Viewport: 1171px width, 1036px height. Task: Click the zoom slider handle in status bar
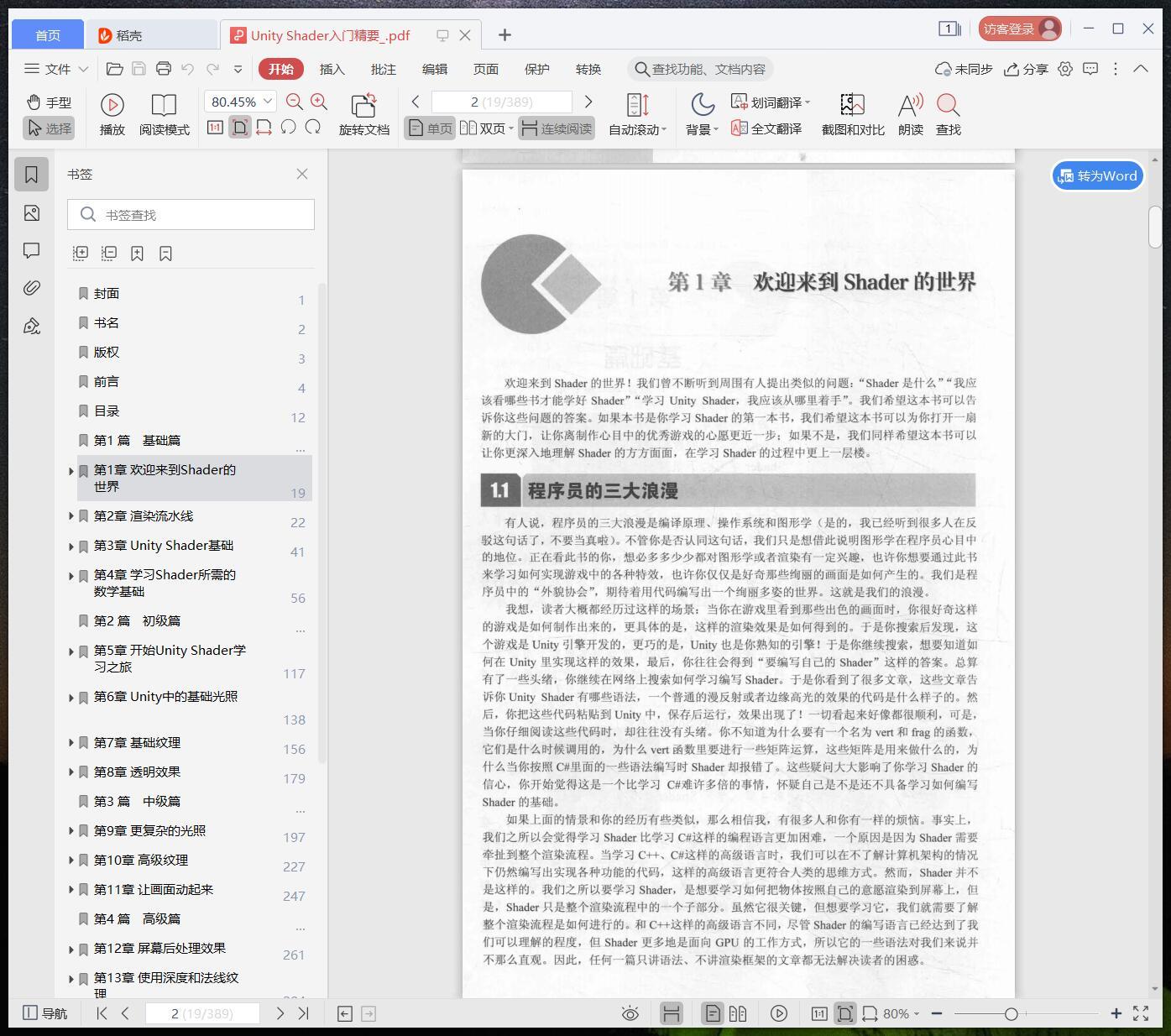(1012, 1013)
